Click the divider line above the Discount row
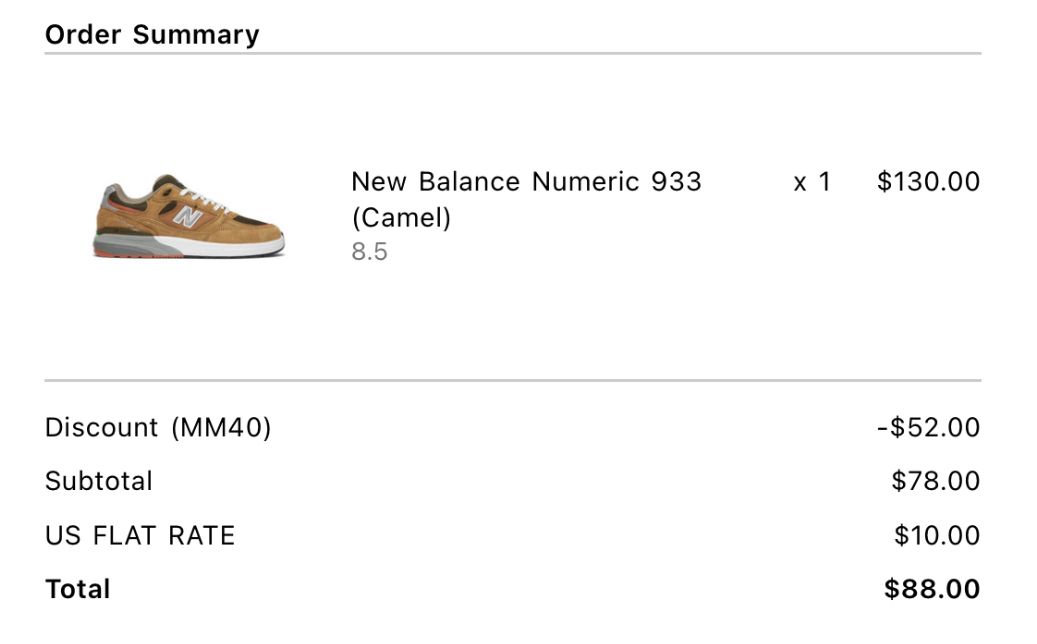Screen dimensions: 1037x644 513,380
